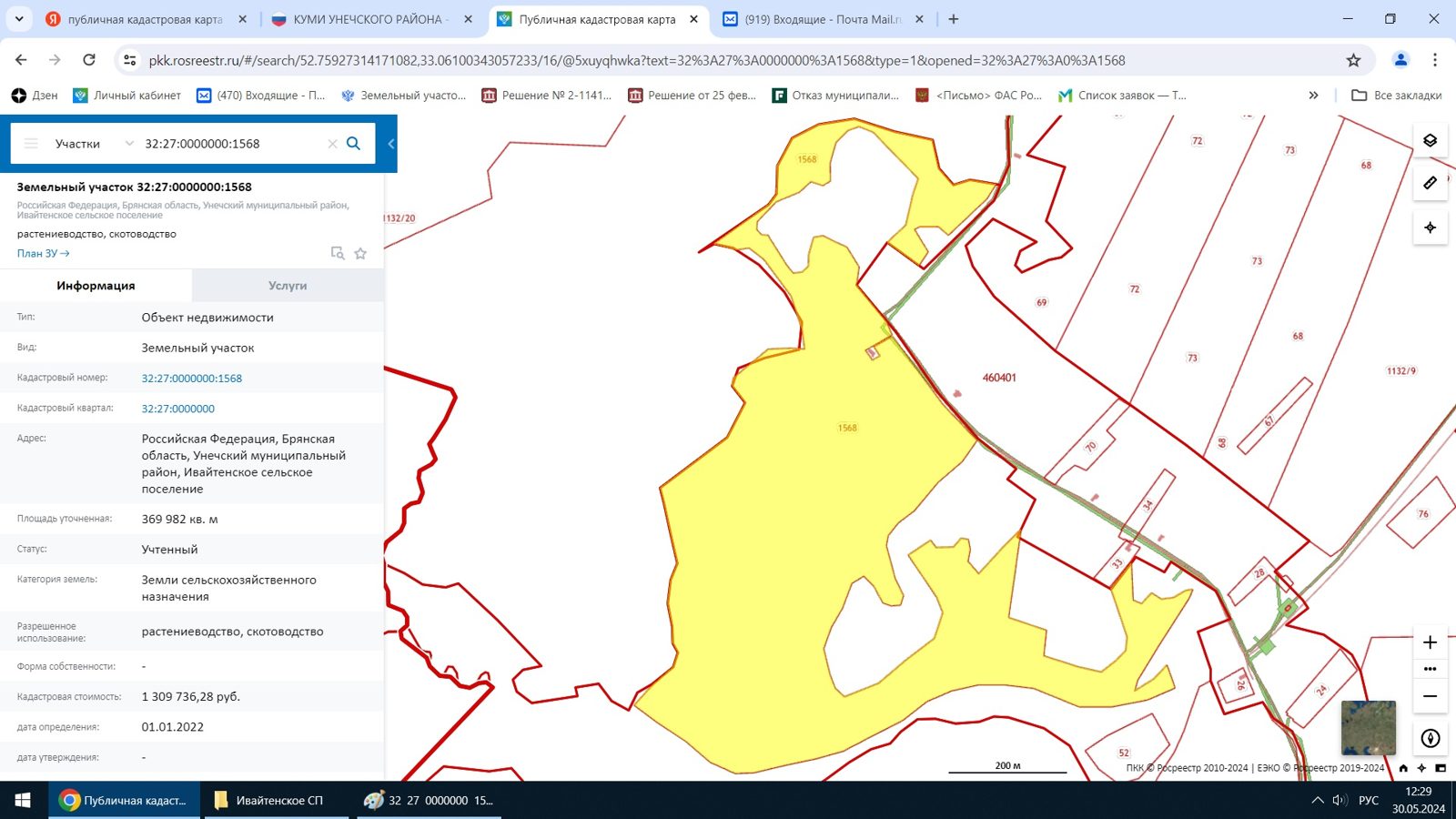Show more bookmarks chevron
1456x819 pixels.
[x=1313, y=95]
